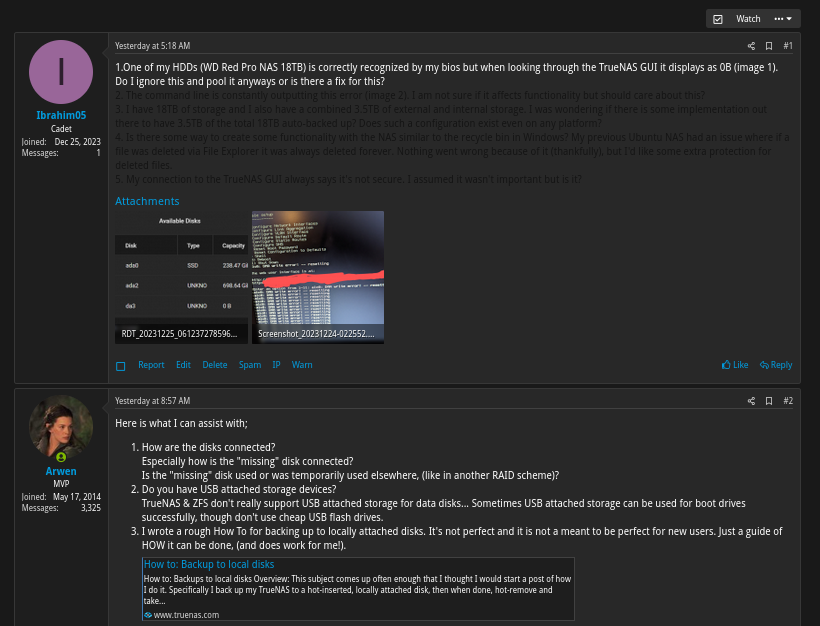Open post number #1 permalink
Viewport: 820px width, 626px height.
point(788,46)
